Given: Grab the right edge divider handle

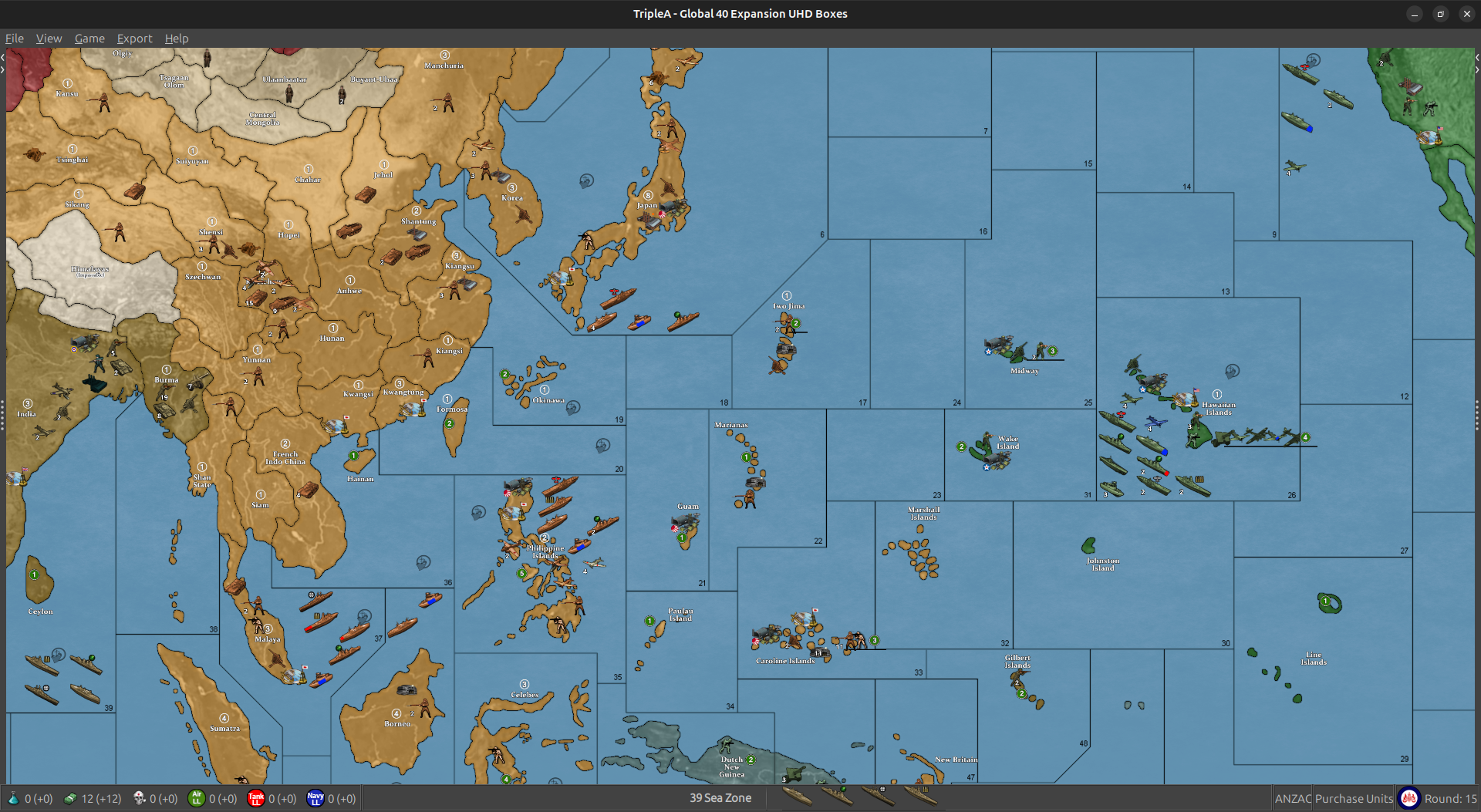Looking at the screenshot, I should [x=1477, y=416].
